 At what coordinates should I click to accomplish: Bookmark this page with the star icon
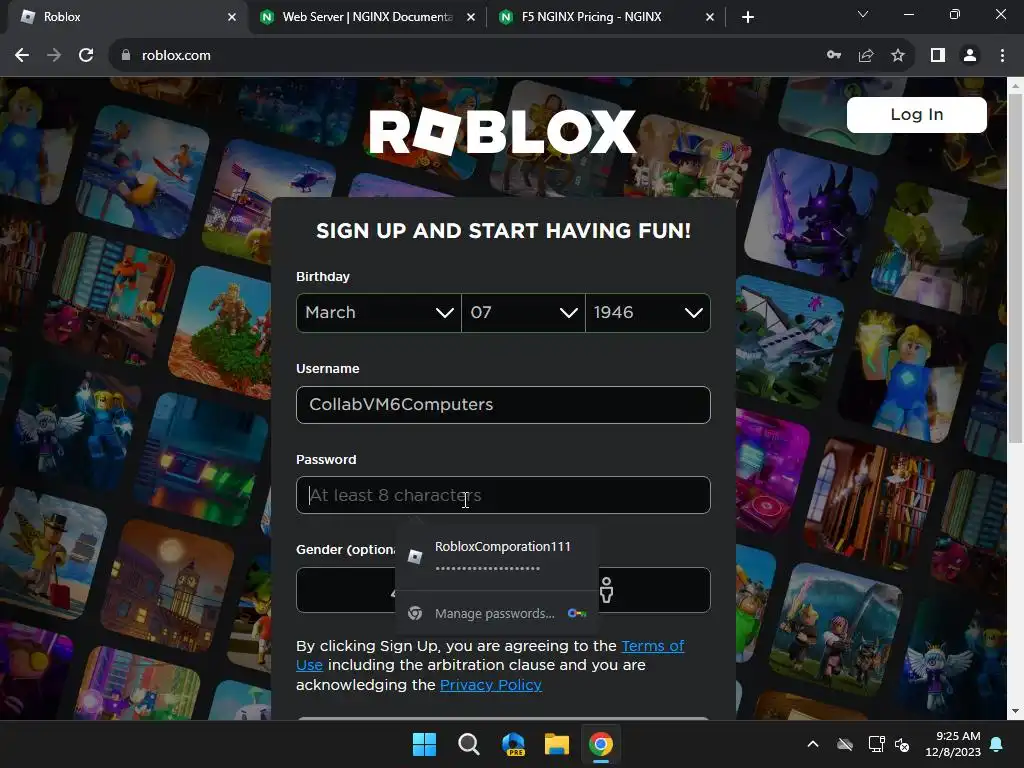tap(898, 56)
